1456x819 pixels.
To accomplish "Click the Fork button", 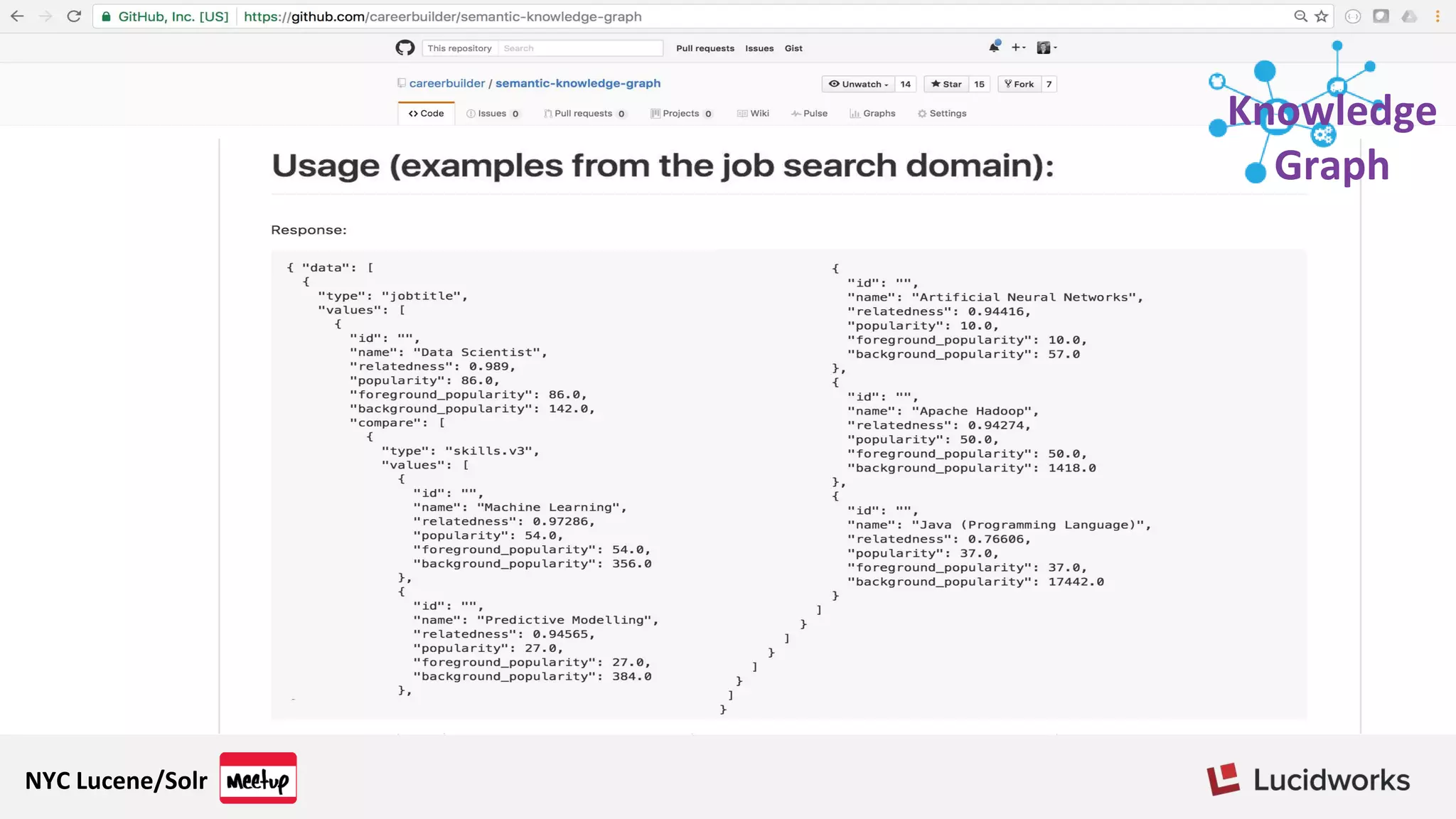I will (x=1019, y=84).
